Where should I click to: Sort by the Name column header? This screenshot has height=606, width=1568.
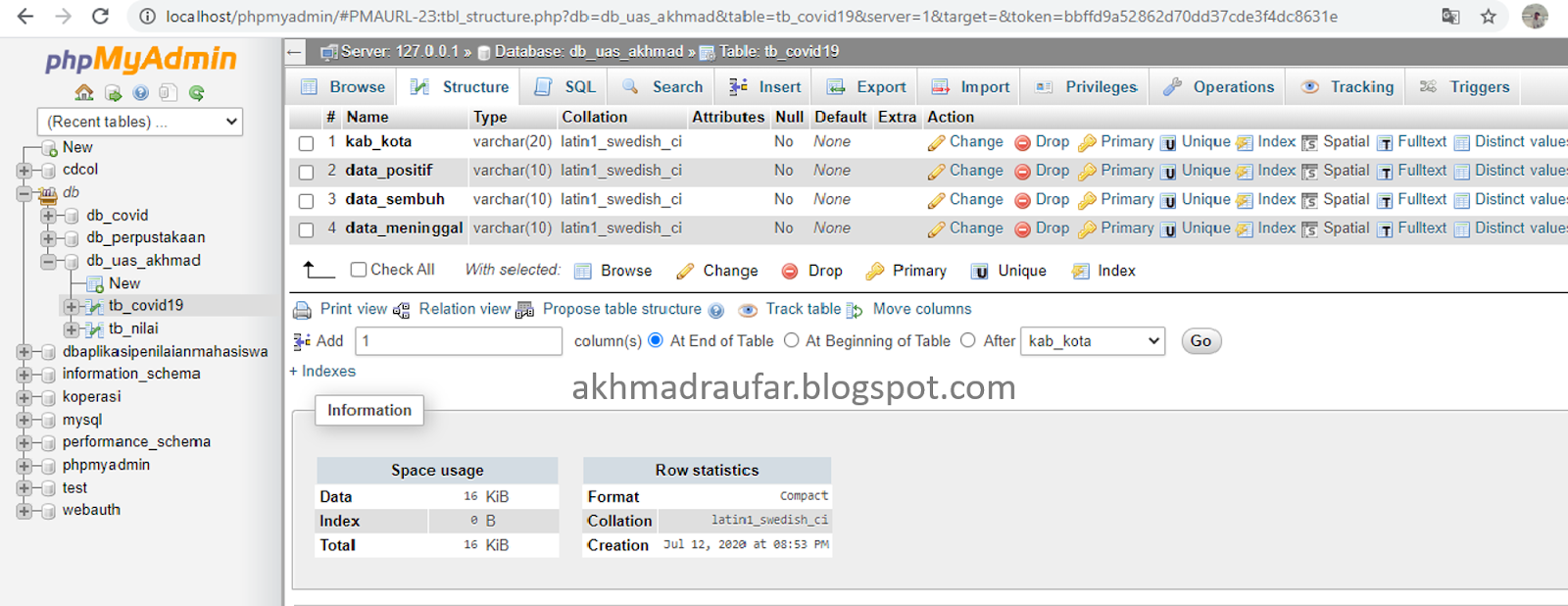pyautogui.click(x=367, y=117)
